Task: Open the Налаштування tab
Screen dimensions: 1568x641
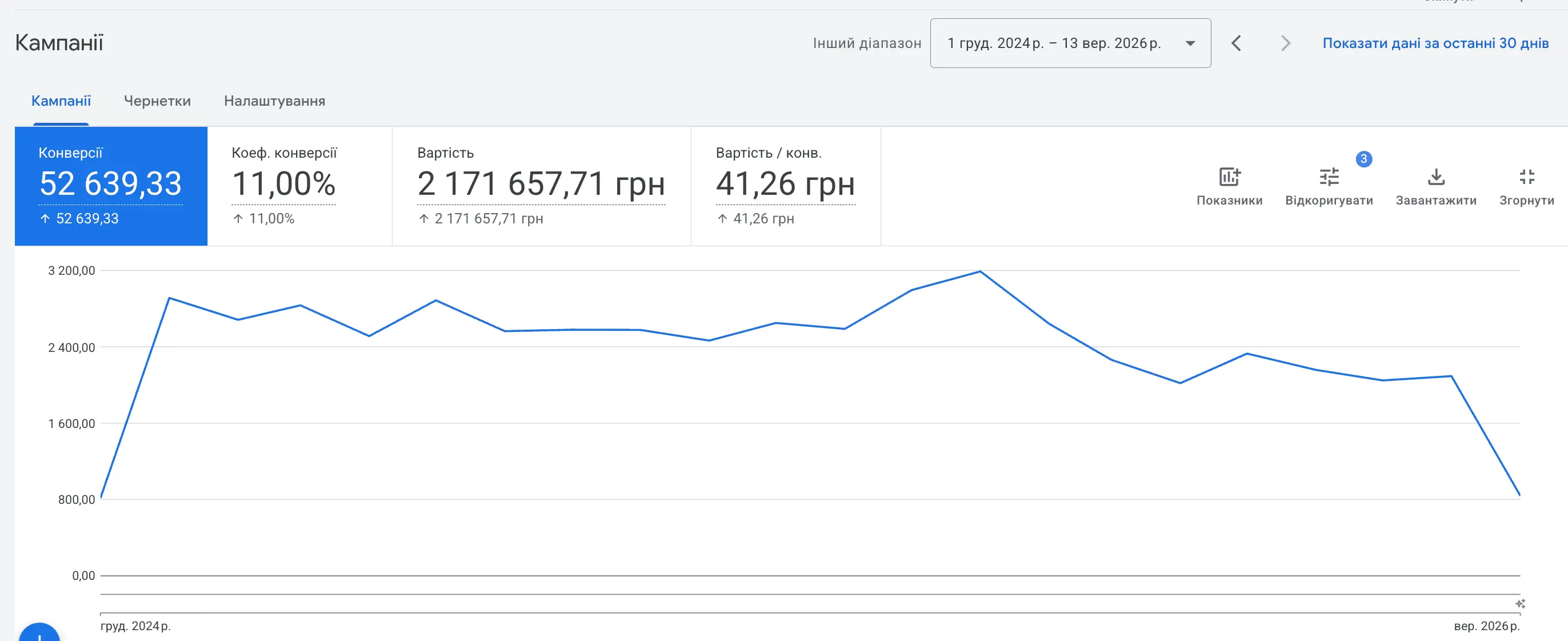Action: 274,101
